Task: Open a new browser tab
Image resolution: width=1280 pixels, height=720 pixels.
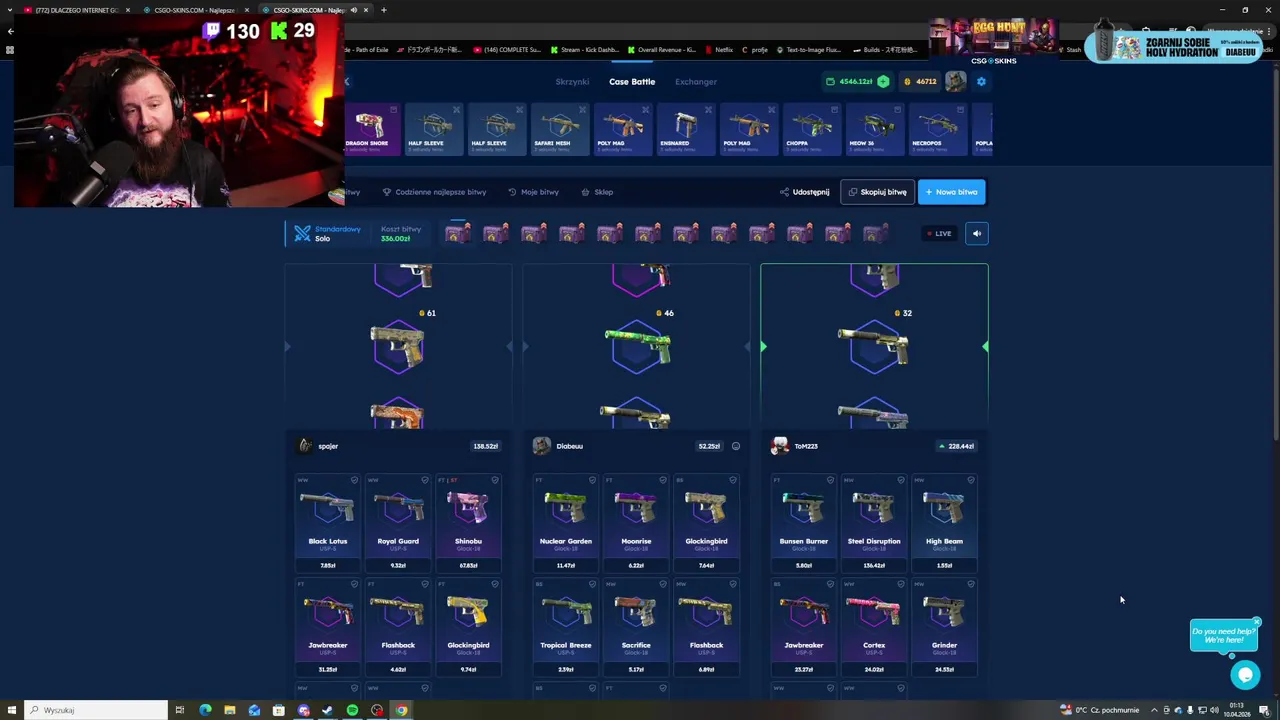Action: click(x=383, y=10)
